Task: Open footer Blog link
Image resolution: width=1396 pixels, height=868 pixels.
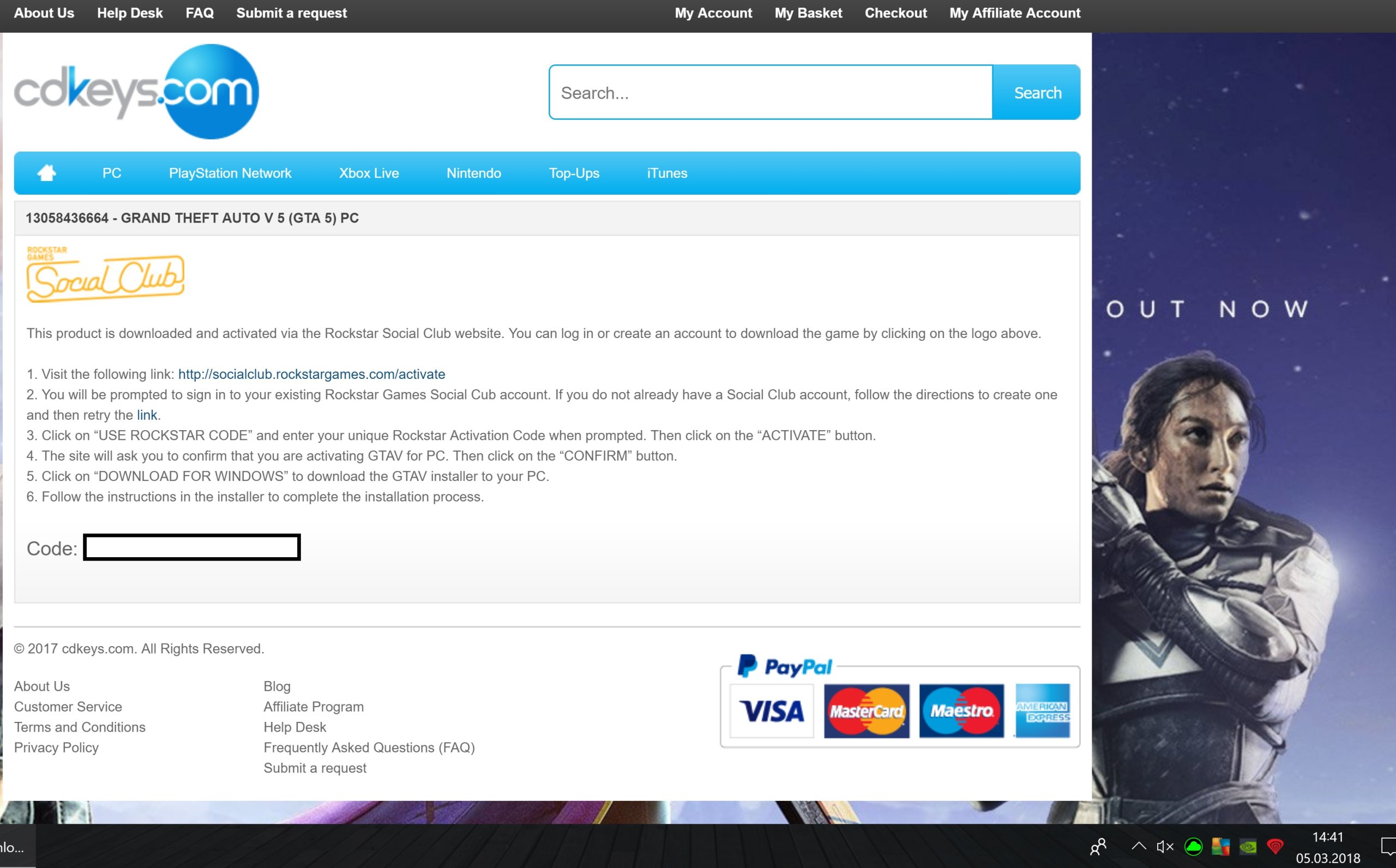Action: pyautogui.click(x=277, y=686)
